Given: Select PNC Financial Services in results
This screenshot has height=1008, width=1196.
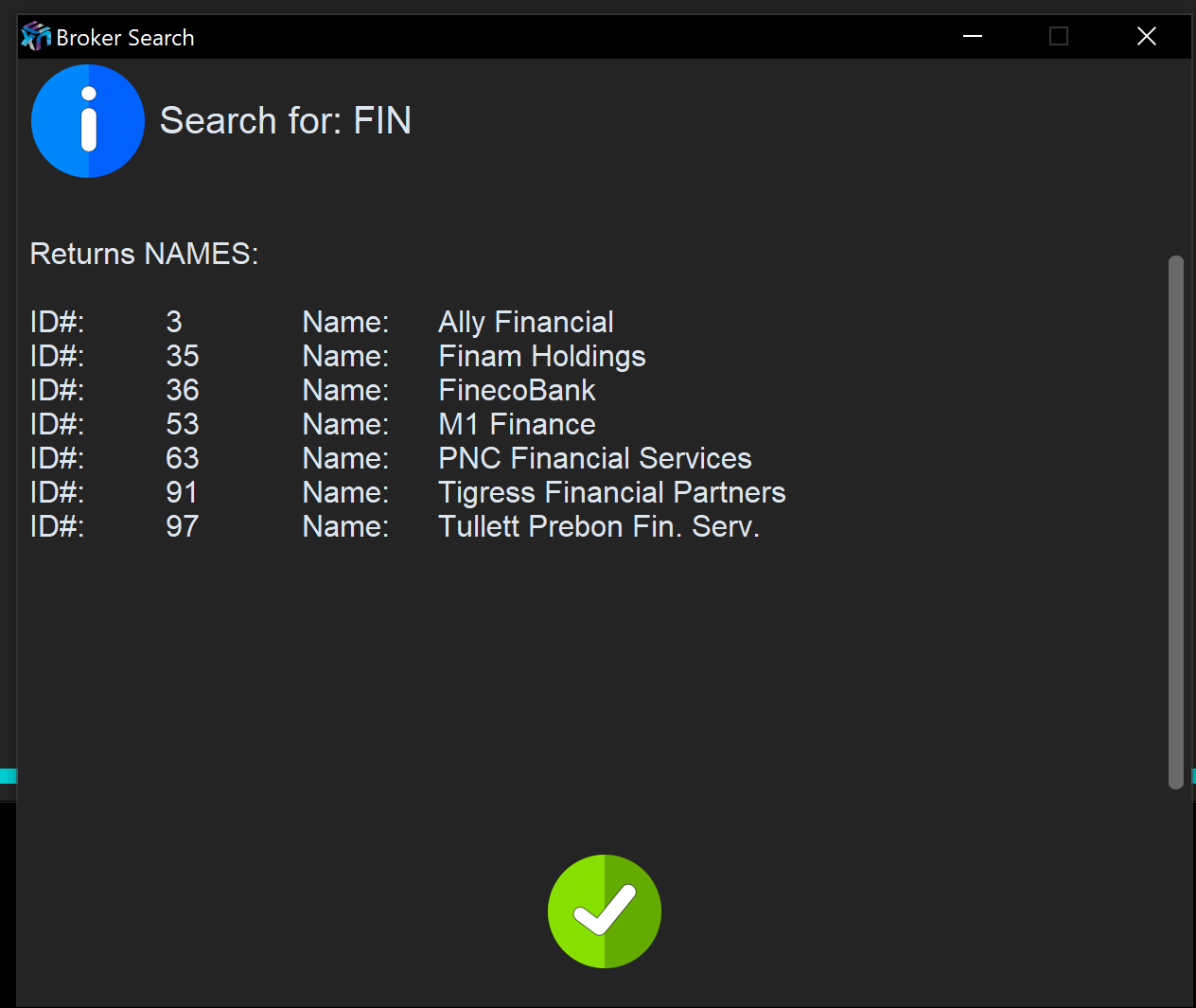Looking at the screenshot, I should (x=594, y=459).
